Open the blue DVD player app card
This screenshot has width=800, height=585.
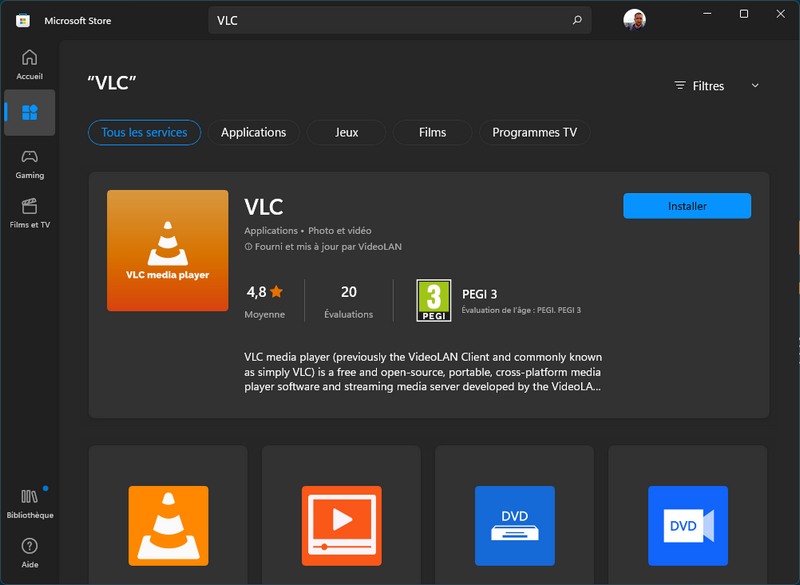click(x=514, y=515)
